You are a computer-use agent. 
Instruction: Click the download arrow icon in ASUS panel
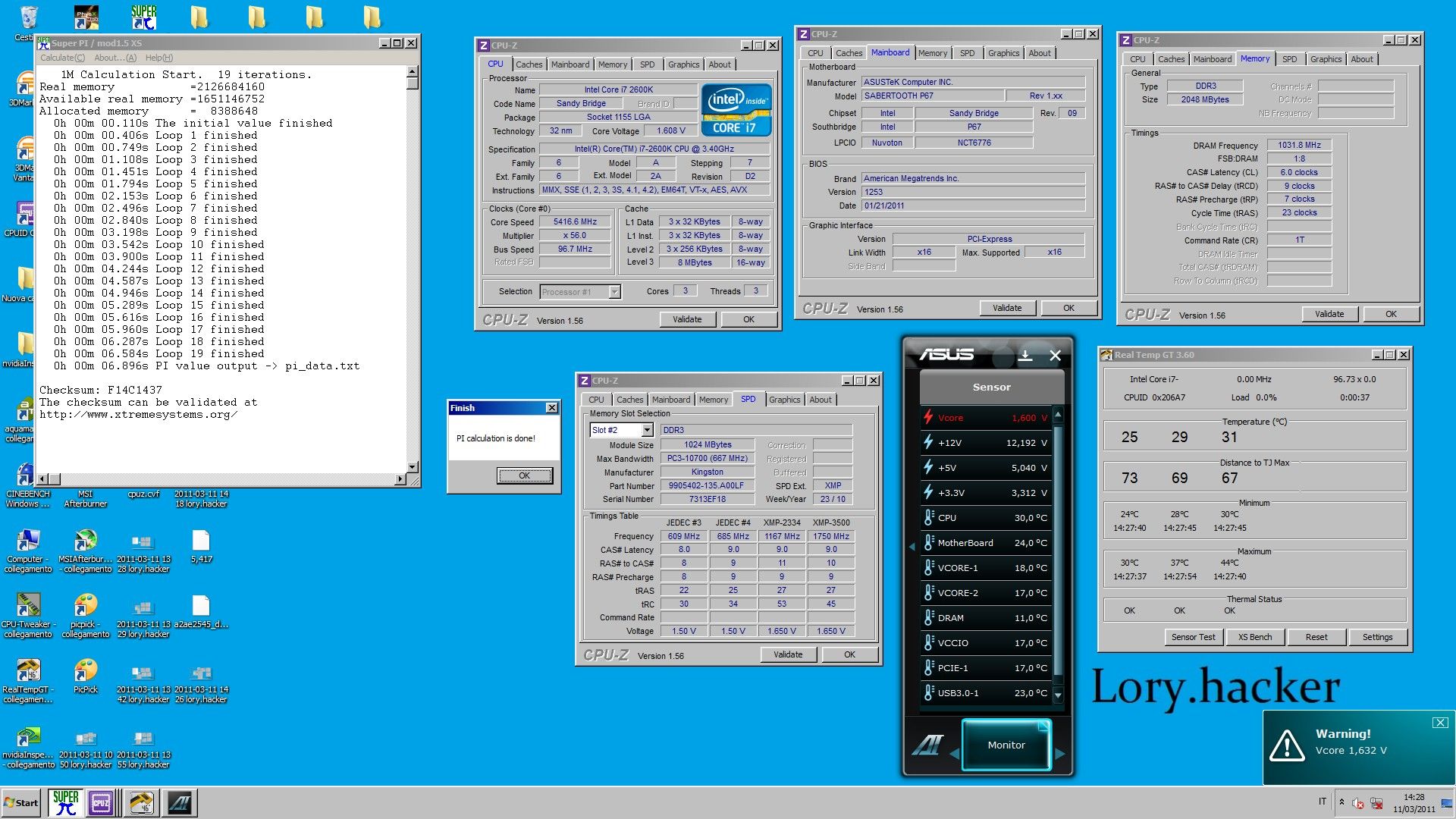(x=1025, y=355)
